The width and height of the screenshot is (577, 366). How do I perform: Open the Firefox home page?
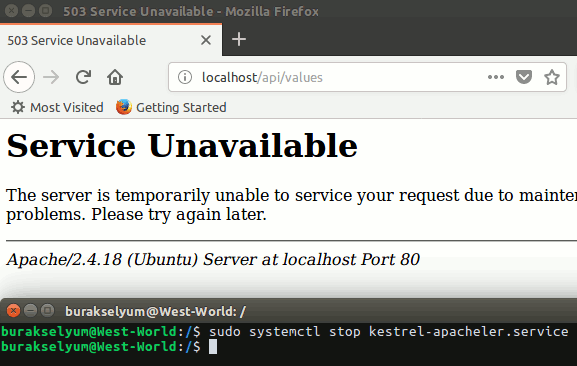click(115, 77)
